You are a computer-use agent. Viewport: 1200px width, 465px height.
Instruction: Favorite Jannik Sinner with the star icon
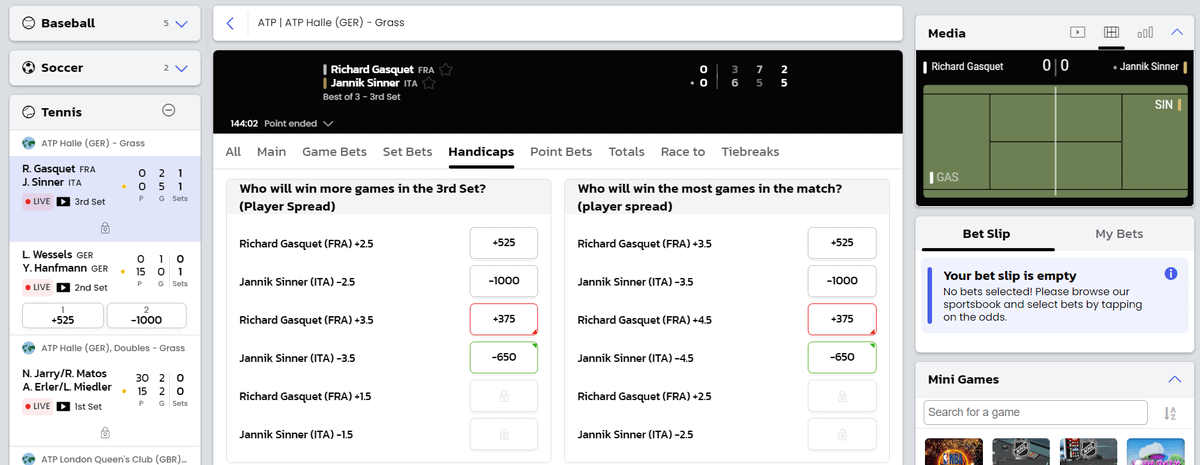point(430,84)
